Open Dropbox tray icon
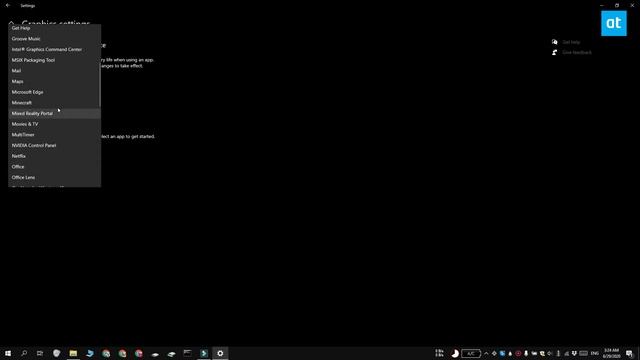Viewport: 640px width, 360px height. (x=574, y=353)
